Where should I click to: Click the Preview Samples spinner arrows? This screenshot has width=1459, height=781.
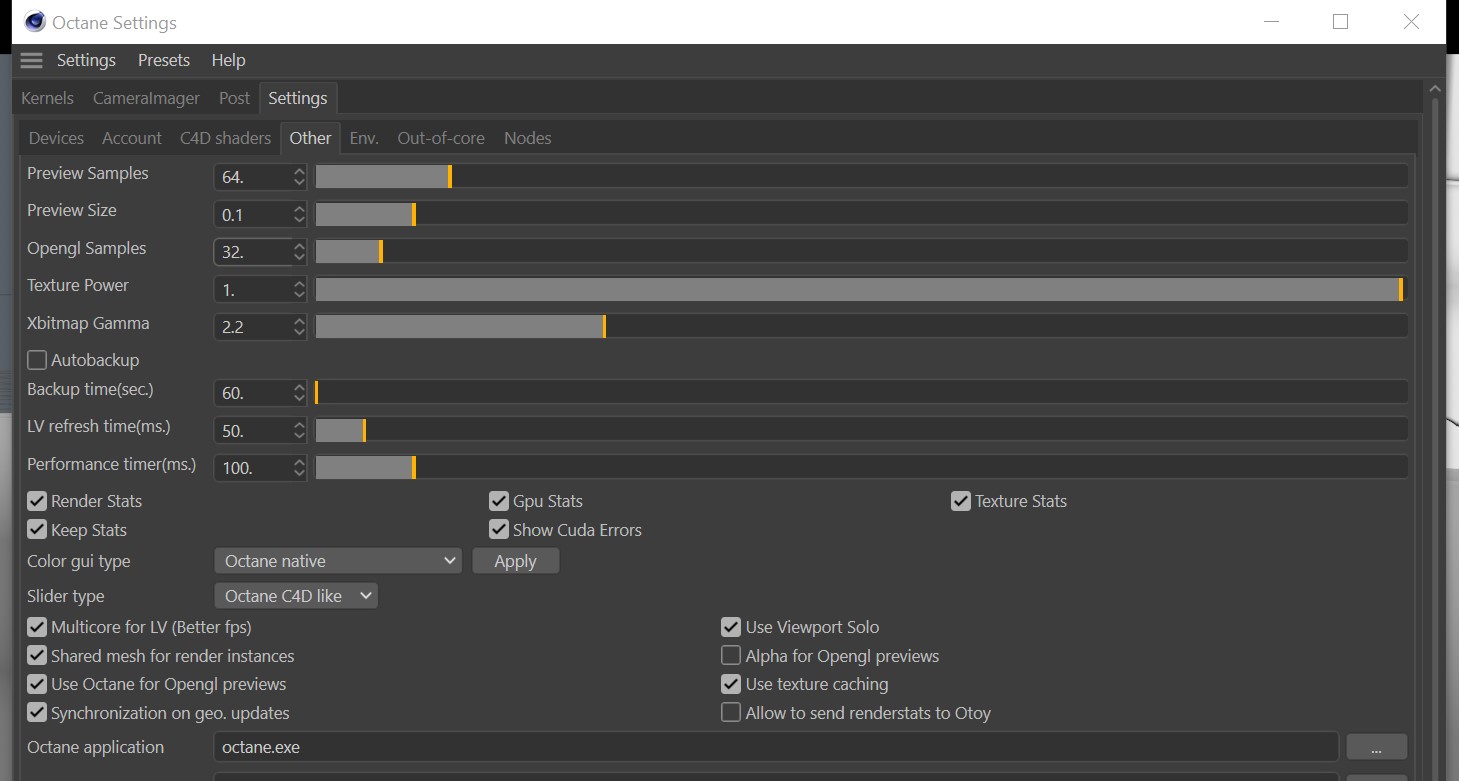(x=299, y=177)
